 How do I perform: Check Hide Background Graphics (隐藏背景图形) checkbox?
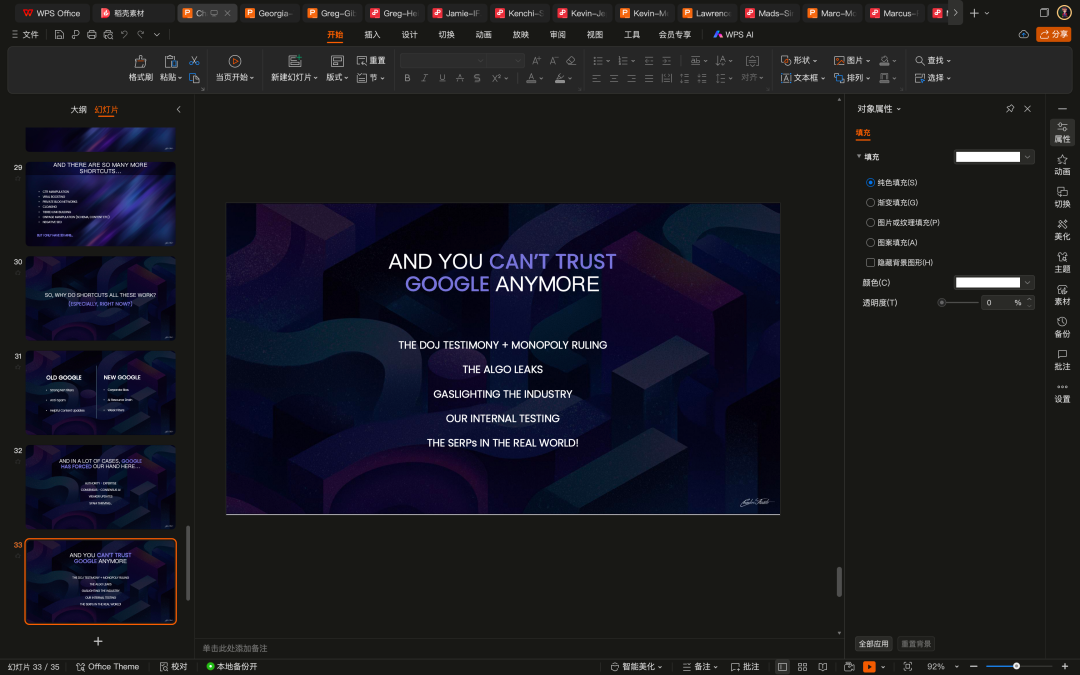(871, 262)
